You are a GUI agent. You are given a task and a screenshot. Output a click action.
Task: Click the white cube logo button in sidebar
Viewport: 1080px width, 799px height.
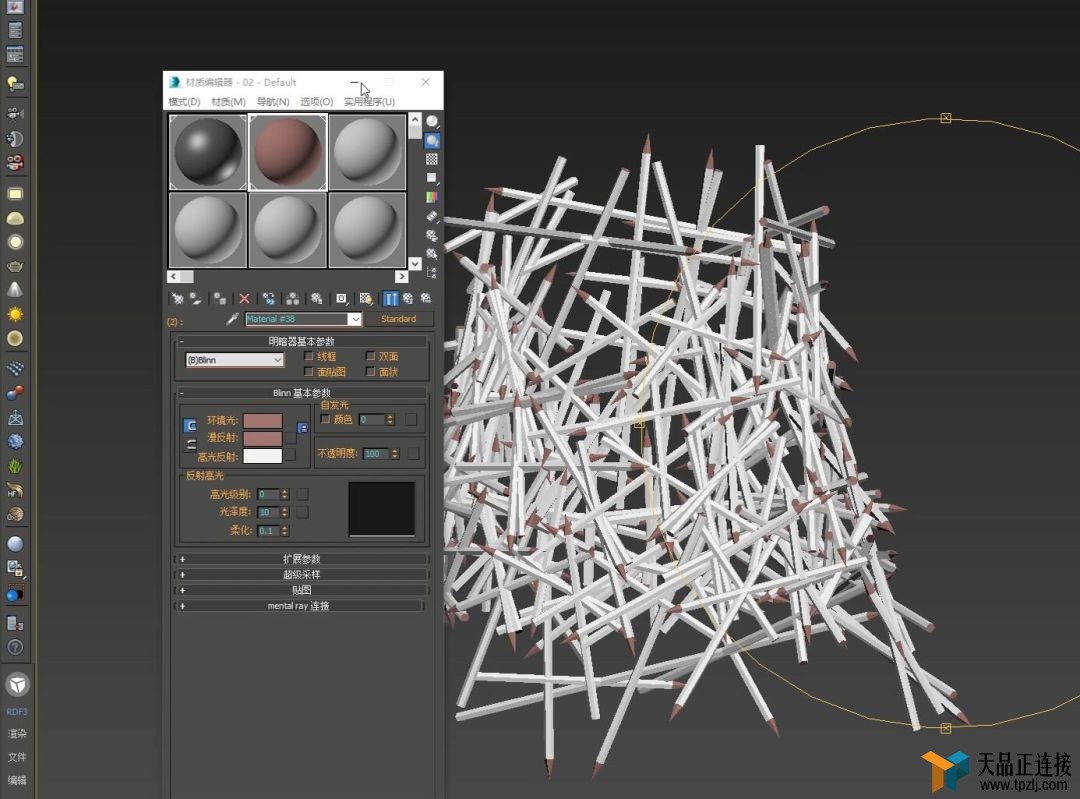(x=18, y=684)
